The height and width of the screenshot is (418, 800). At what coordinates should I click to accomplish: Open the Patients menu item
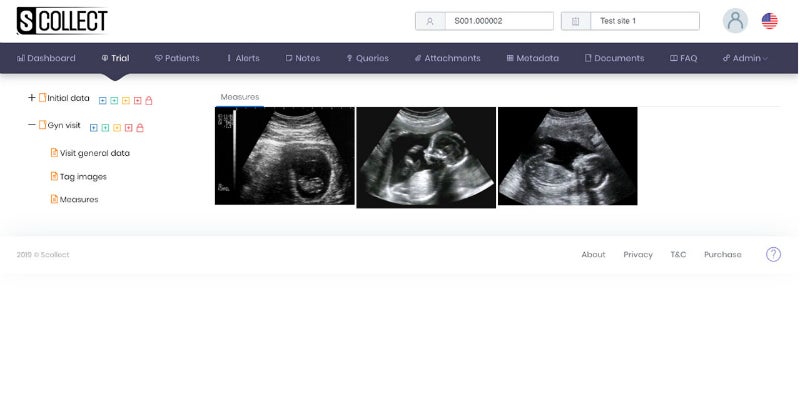pos(177,58)
